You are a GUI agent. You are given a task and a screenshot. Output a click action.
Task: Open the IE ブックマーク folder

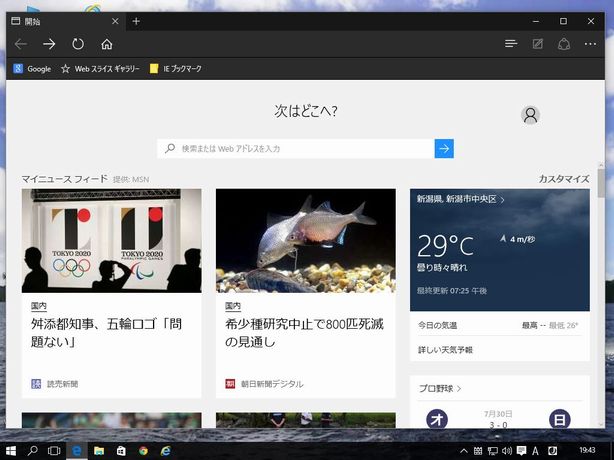[176, 69]
